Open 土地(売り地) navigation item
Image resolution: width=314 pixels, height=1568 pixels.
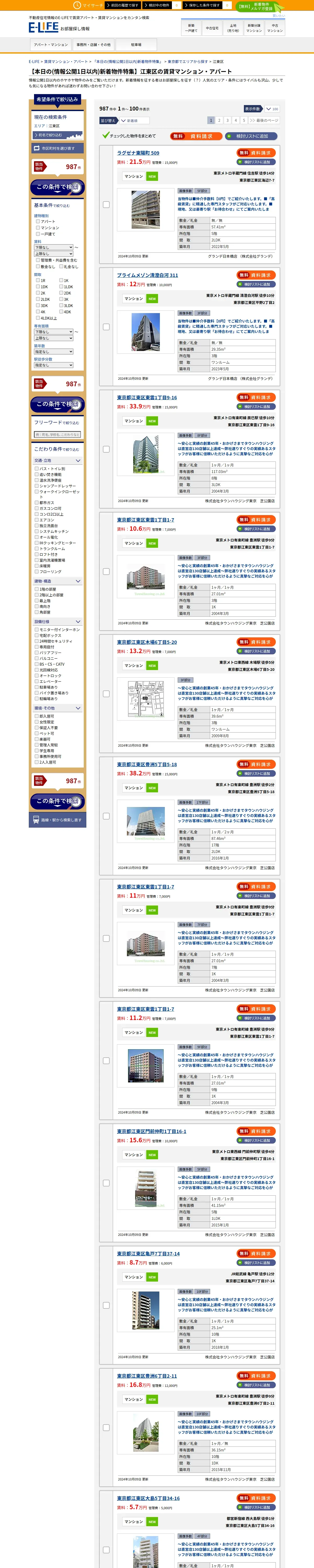tap(233, 28)
